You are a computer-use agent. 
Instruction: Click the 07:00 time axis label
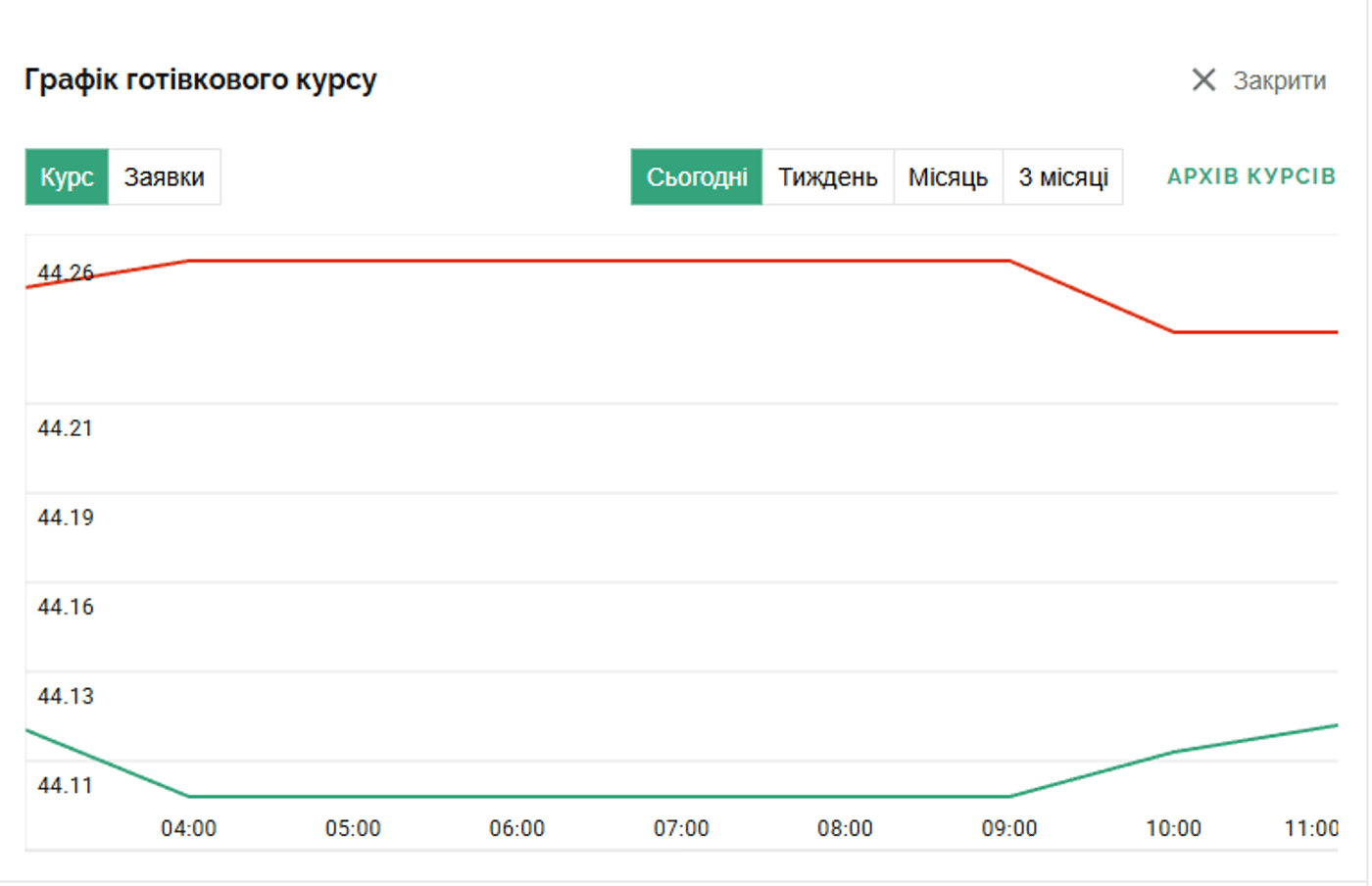pos(681,828)
